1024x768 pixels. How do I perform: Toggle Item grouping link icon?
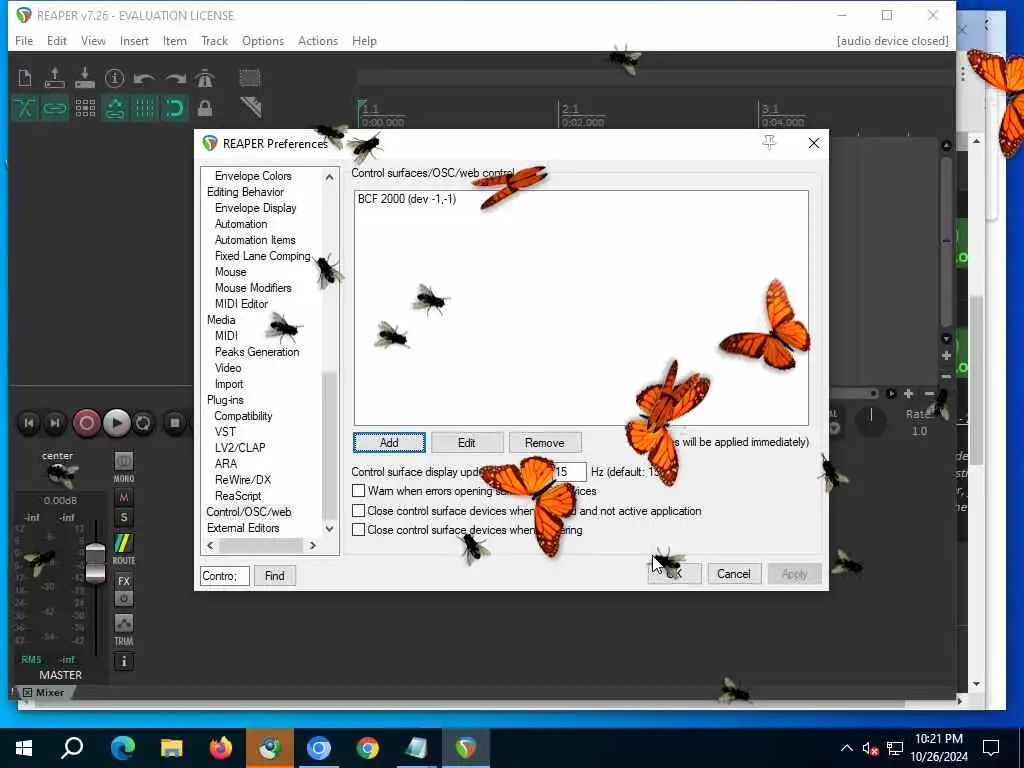click(55, 108)
